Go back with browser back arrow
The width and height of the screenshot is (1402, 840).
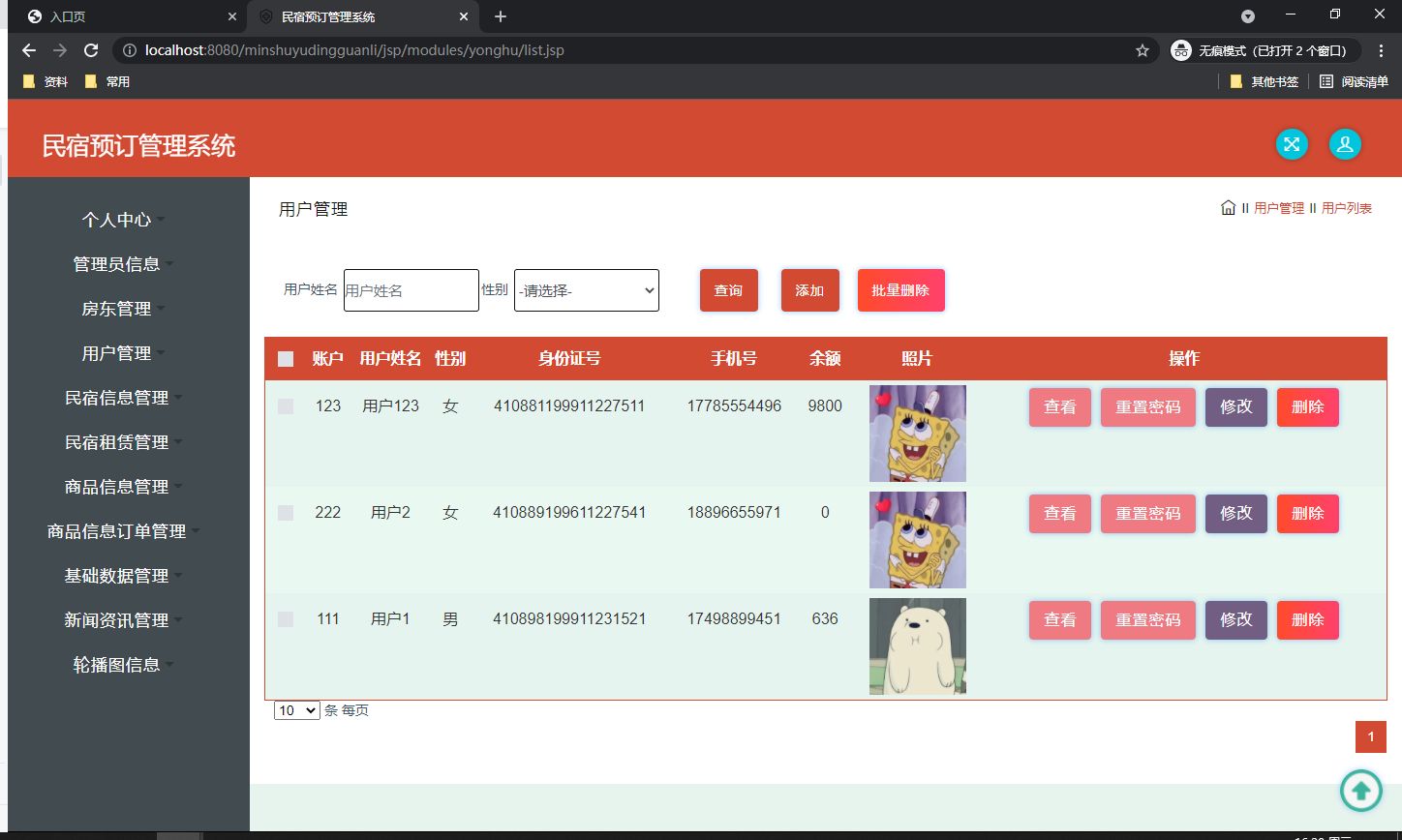29,50
